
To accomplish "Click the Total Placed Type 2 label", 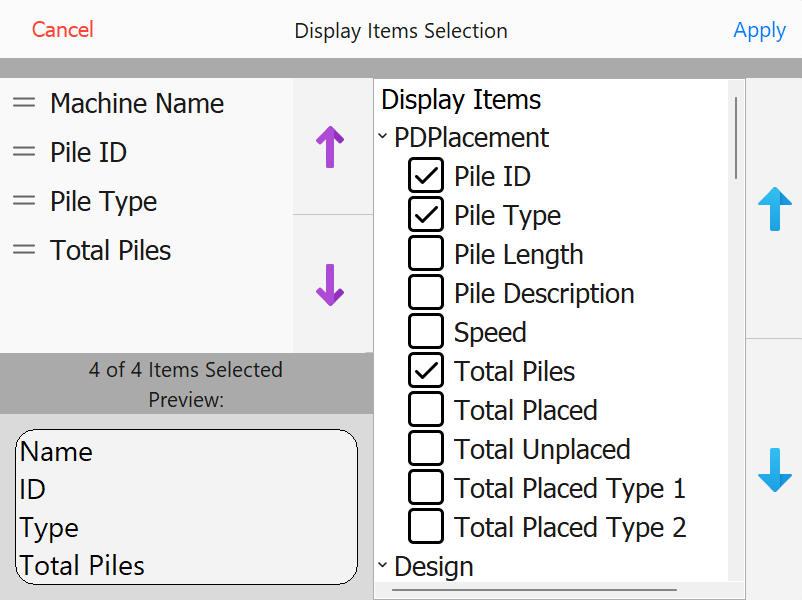I will (x=570, y=527).
